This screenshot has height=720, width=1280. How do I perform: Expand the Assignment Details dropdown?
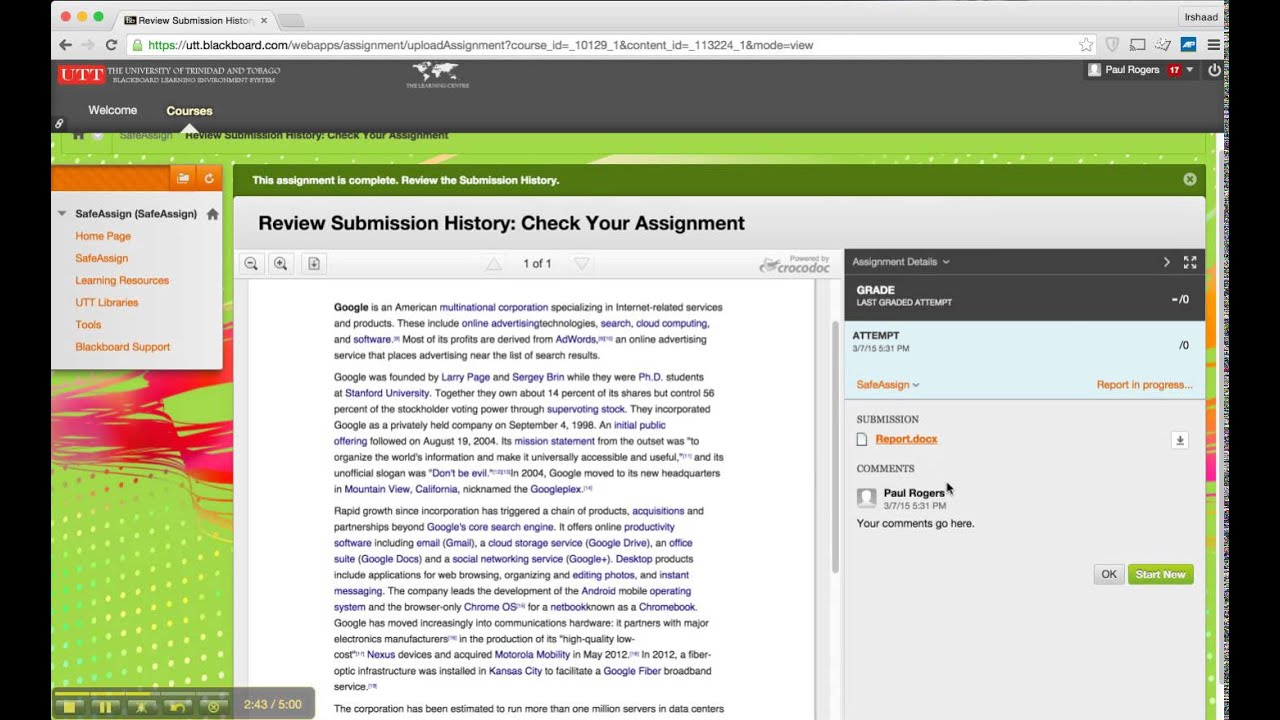[901, 262]
